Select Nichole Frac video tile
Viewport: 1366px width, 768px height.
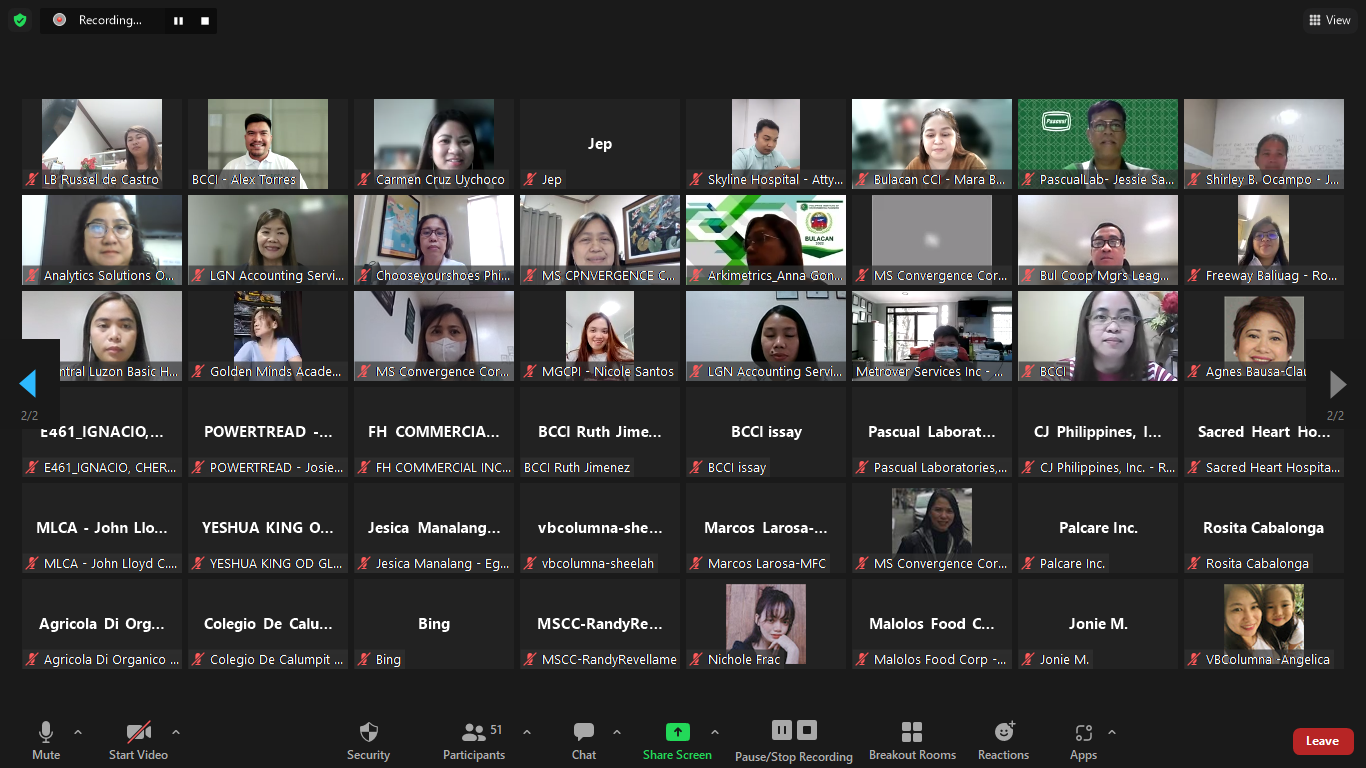pyautogui.click(x=766, y=624)
